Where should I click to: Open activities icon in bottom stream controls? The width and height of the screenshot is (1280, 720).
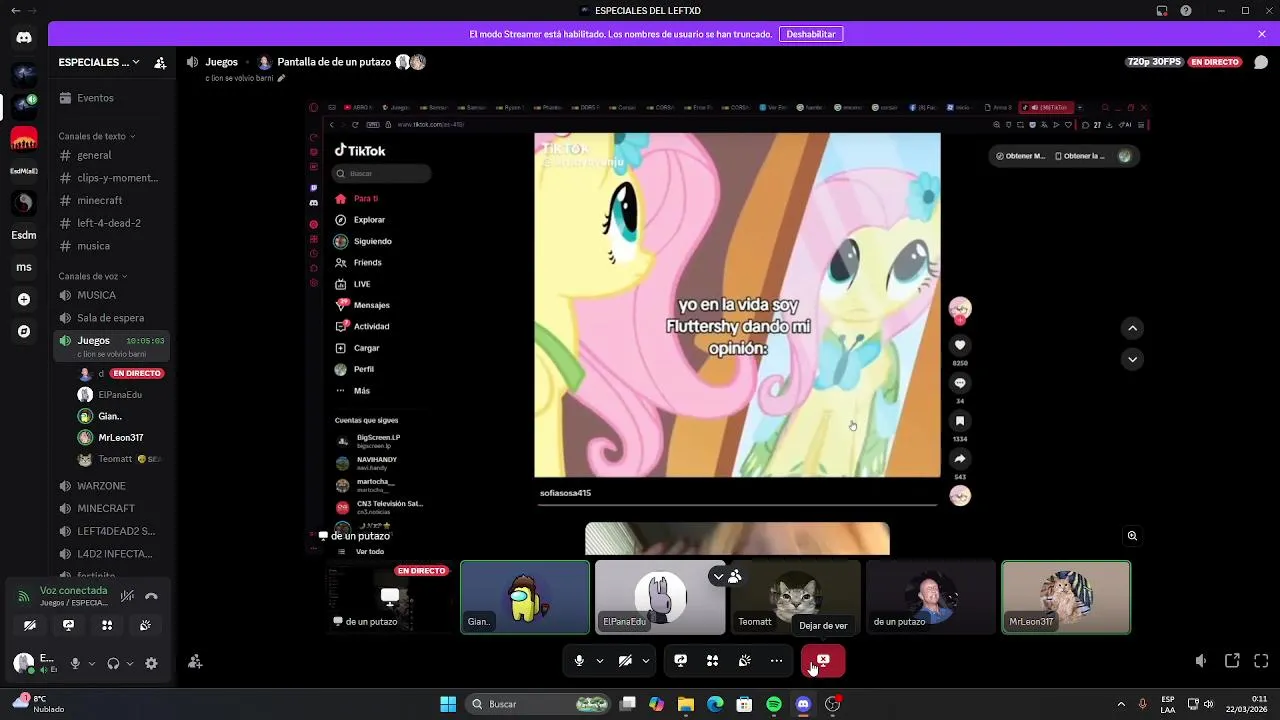pyautogui.click(x=712, y=661)
